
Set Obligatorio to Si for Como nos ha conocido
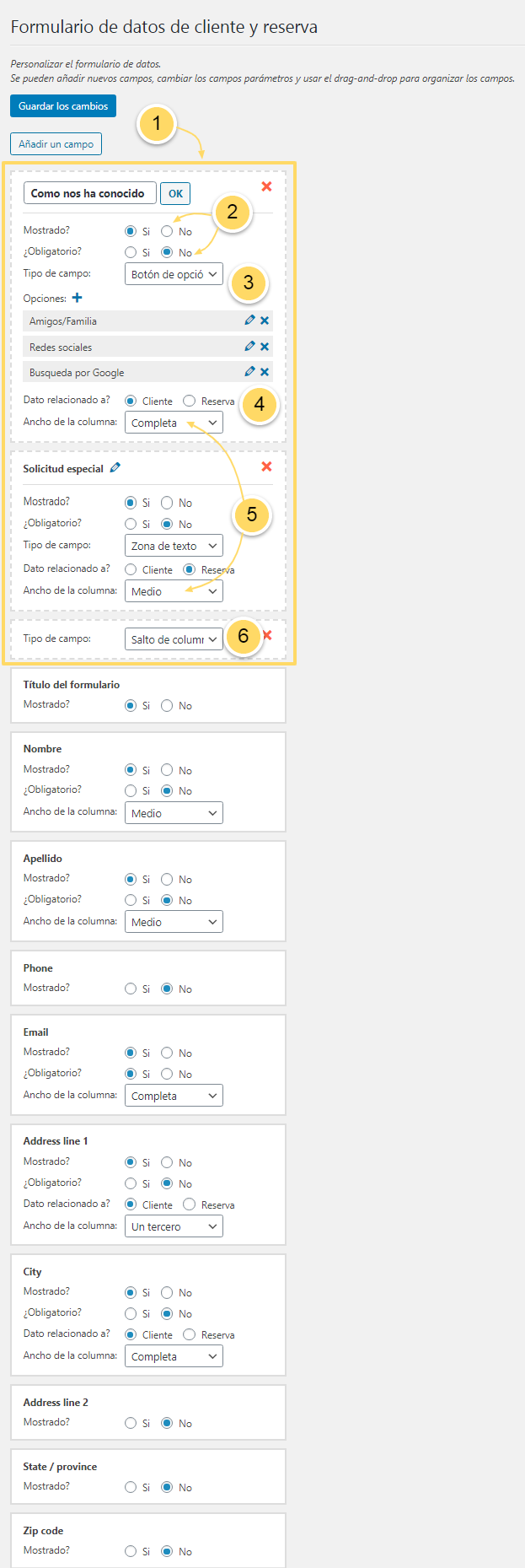[129, 251]
